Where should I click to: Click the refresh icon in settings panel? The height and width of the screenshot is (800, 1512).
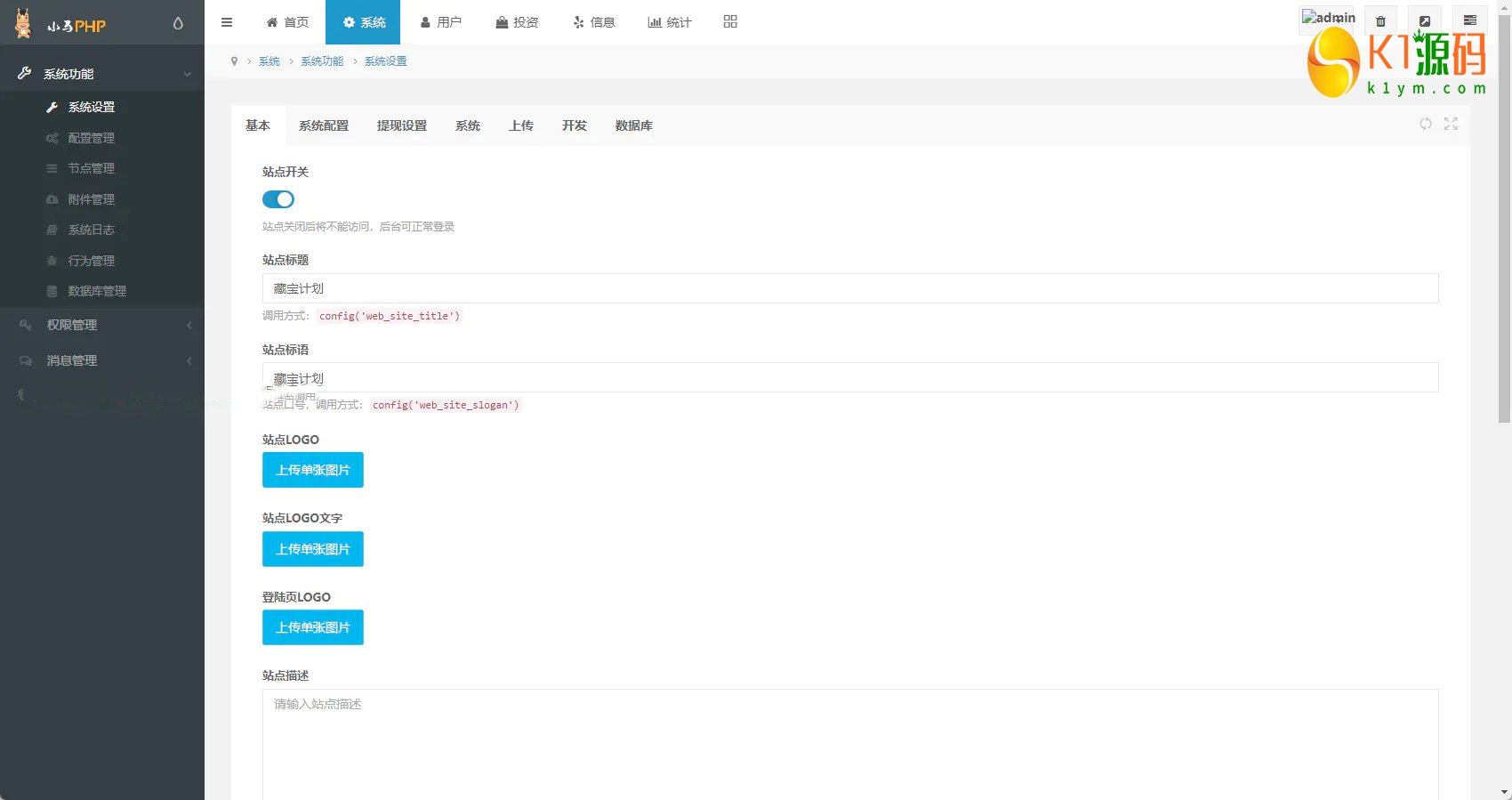click(1426, 124)
